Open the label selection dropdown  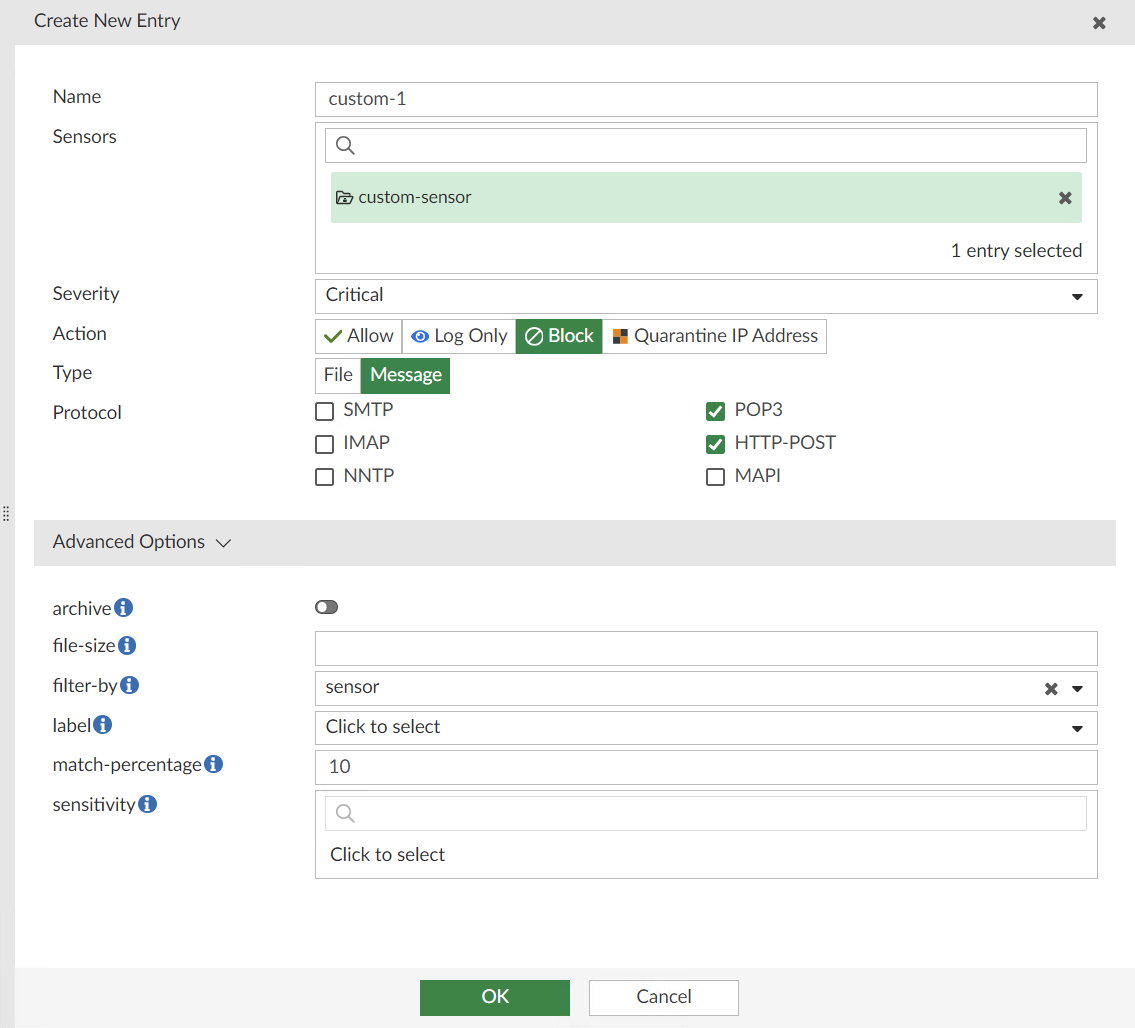[1077, 727]
